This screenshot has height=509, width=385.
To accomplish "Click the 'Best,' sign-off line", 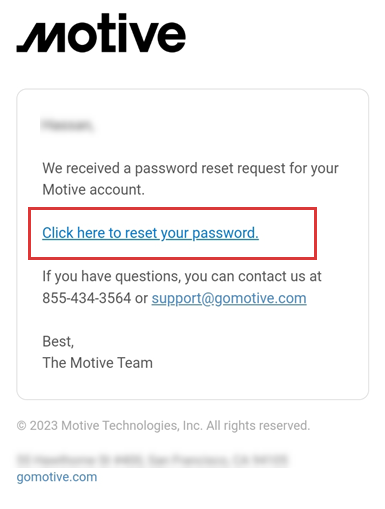I will click(58, 342).
